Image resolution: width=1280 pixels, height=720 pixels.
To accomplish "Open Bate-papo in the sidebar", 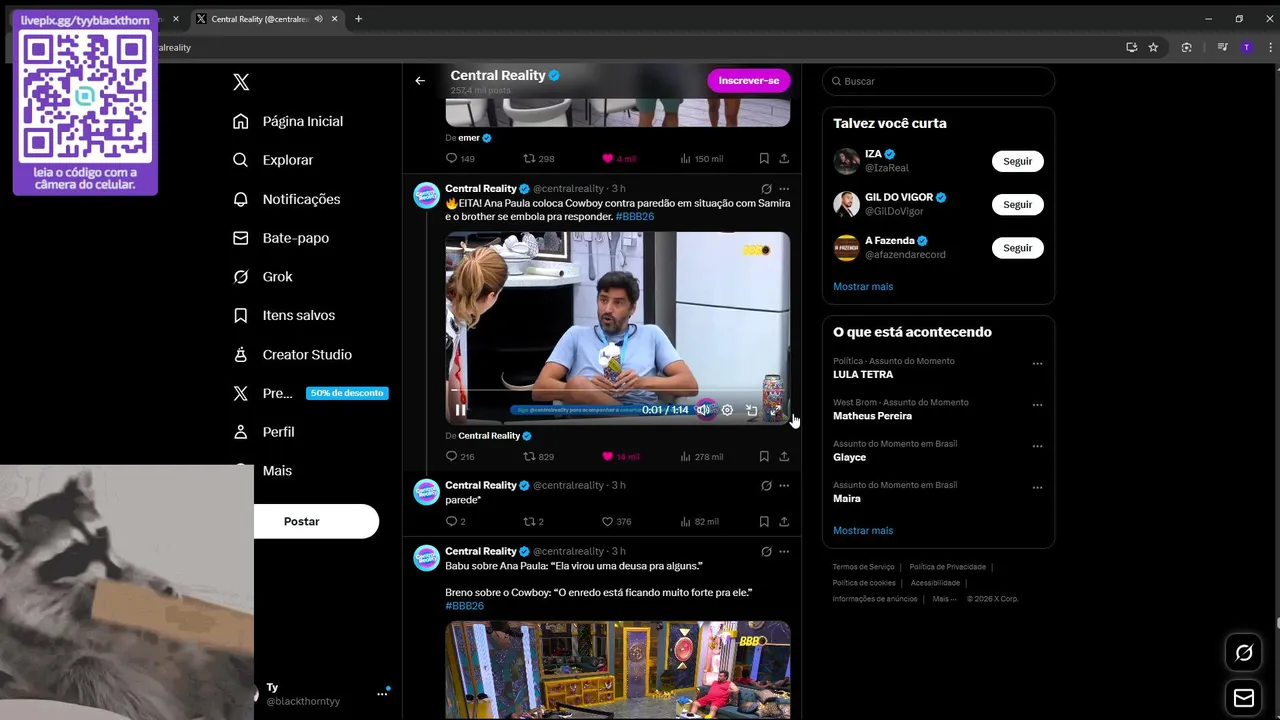I will point(281,238).
